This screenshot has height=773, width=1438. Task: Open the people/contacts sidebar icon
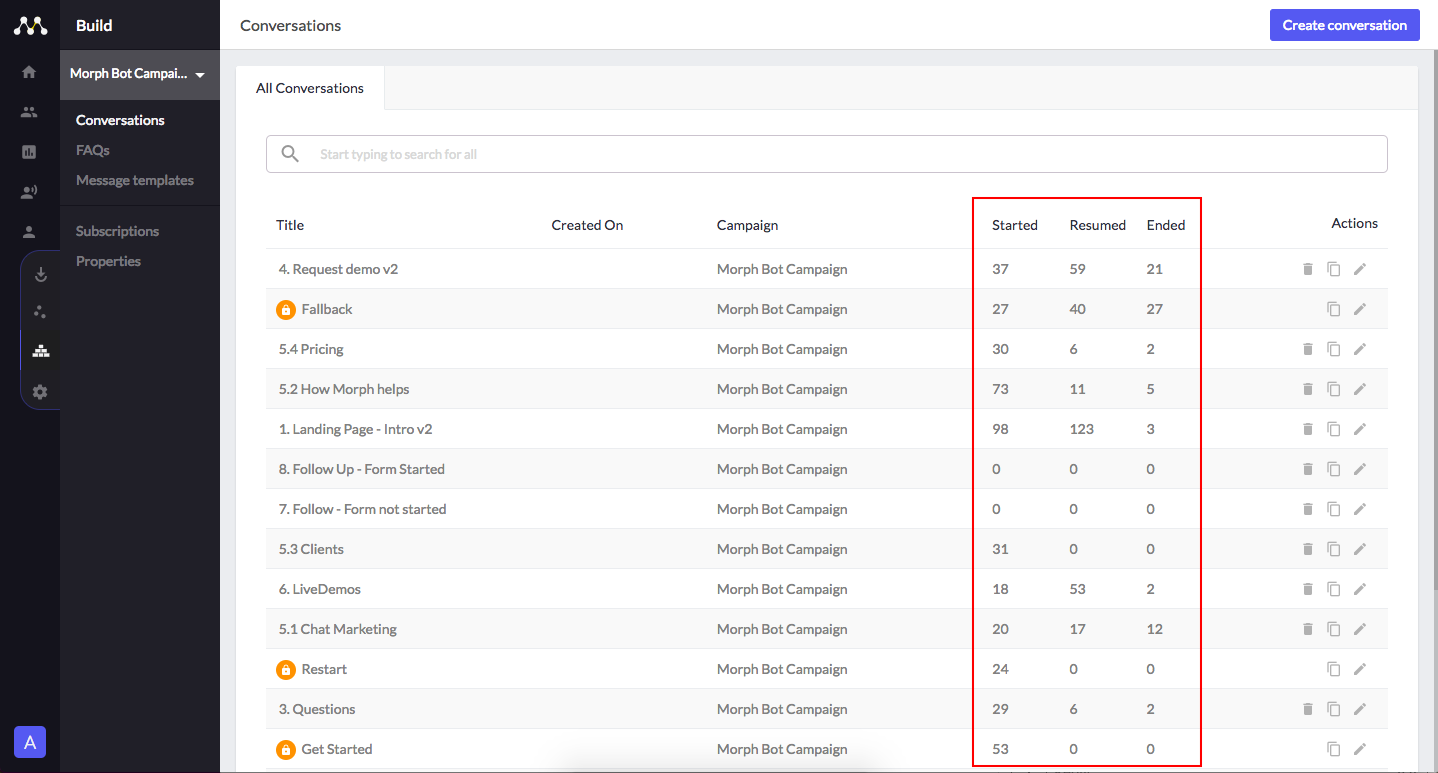click(x=29, y=112)
